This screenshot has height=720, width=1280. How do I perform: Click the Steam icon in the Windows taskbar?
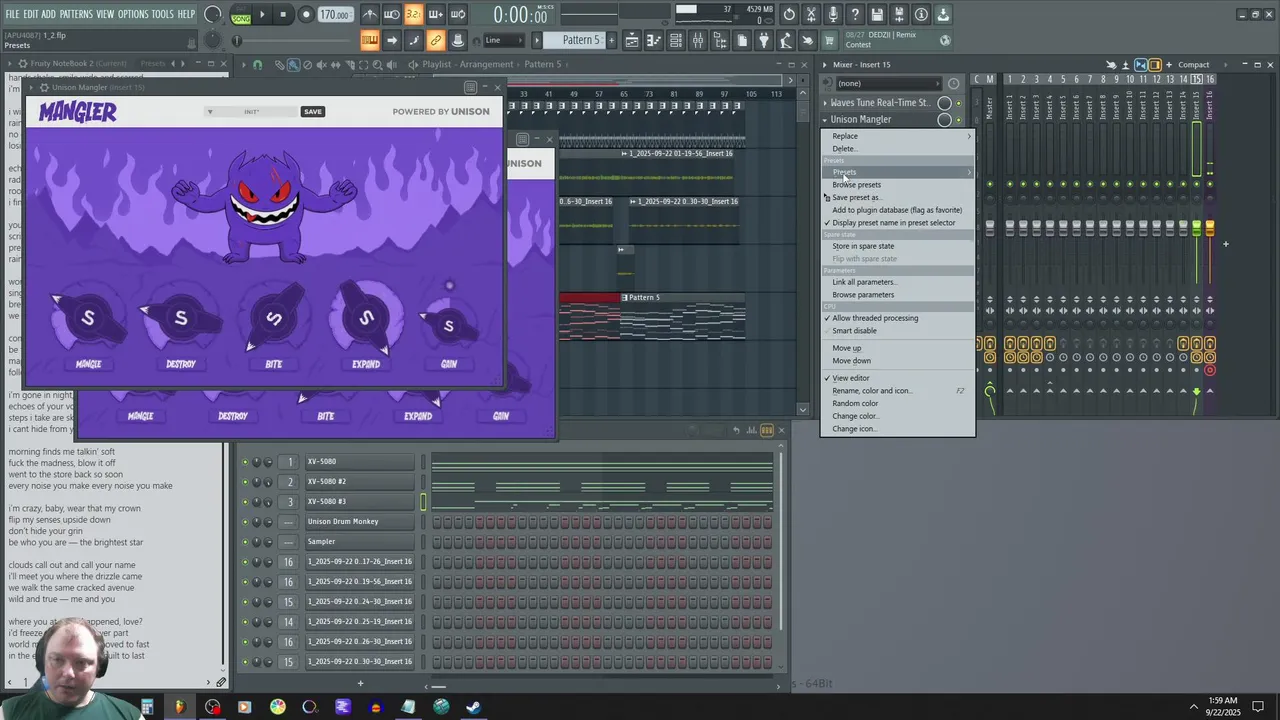point(473,707)
